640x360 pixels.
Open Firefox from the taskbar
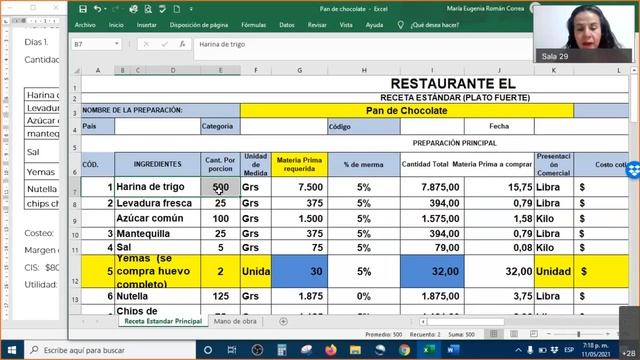click(331, 350)
